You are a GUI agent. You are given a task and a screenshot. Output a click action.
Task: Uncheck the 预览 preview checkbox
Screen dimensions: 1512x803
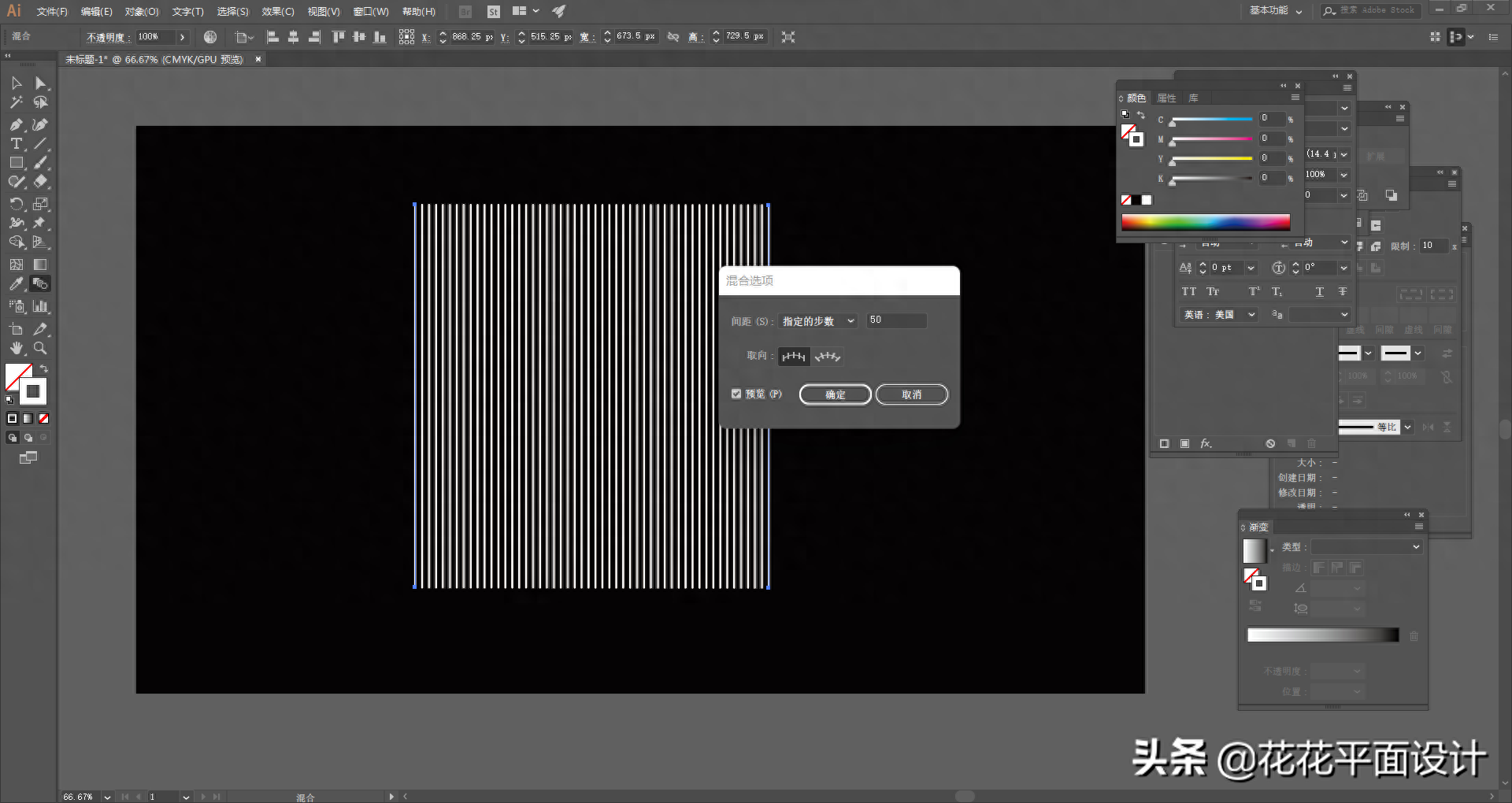coord(736,394)
